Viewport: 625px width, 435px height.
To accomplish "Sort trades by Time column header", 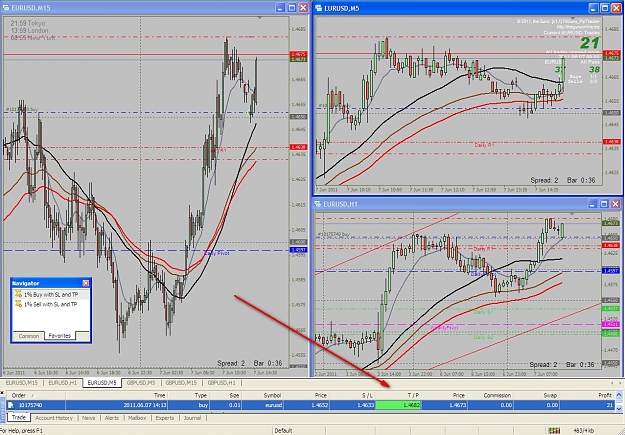I will coord(117,395).
